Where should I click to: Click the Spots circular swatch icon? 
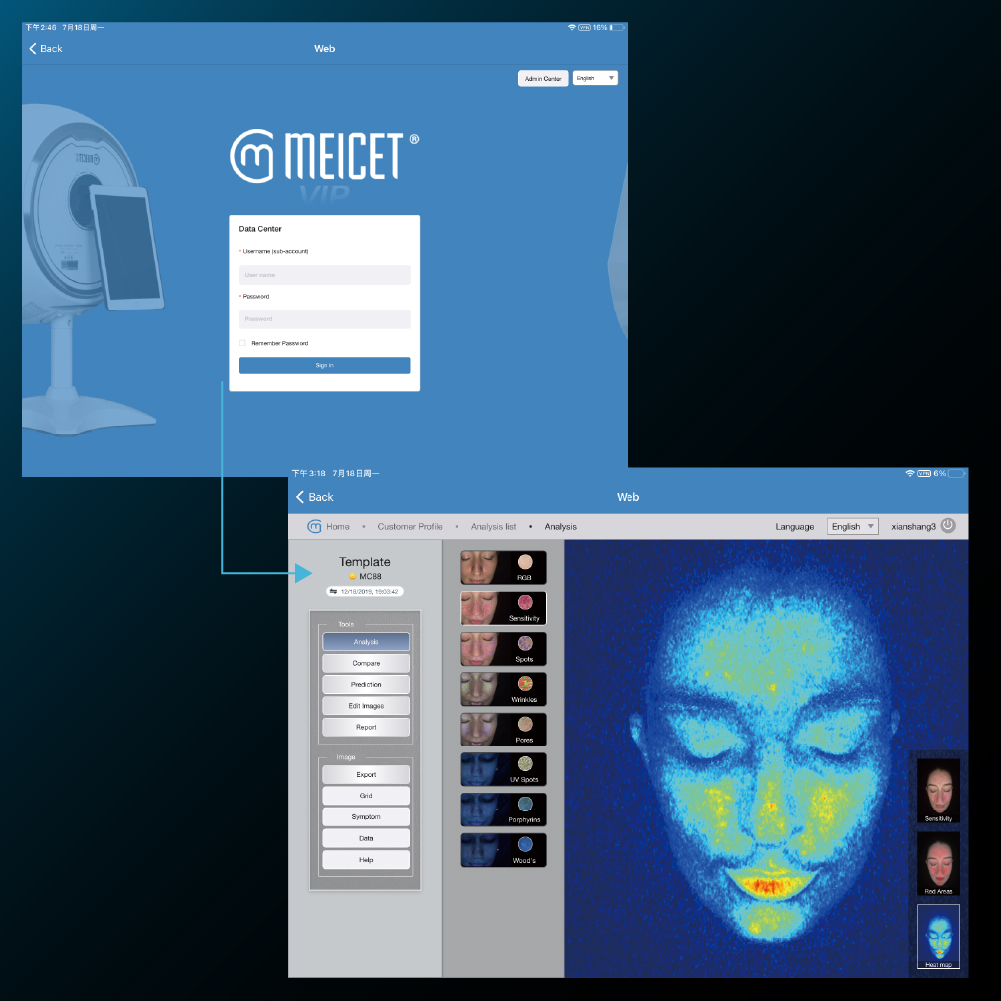click(525, 643)
